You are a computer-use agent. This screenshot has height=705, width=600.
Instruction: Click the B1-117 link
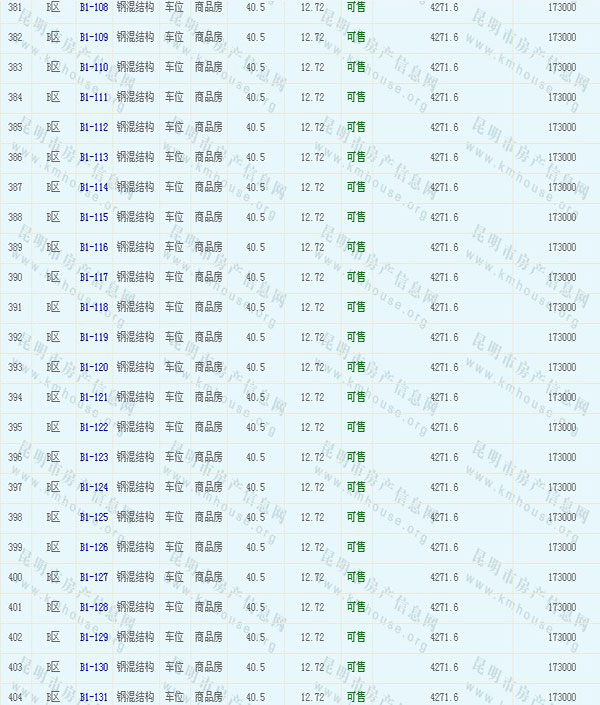coord(94,277)
